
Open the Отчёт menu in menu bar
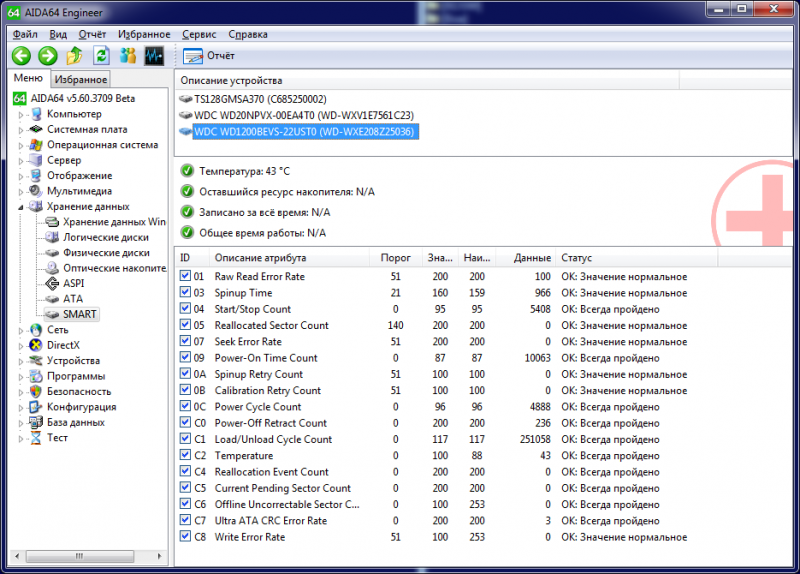pyautogui.click(x=92, y=34)
